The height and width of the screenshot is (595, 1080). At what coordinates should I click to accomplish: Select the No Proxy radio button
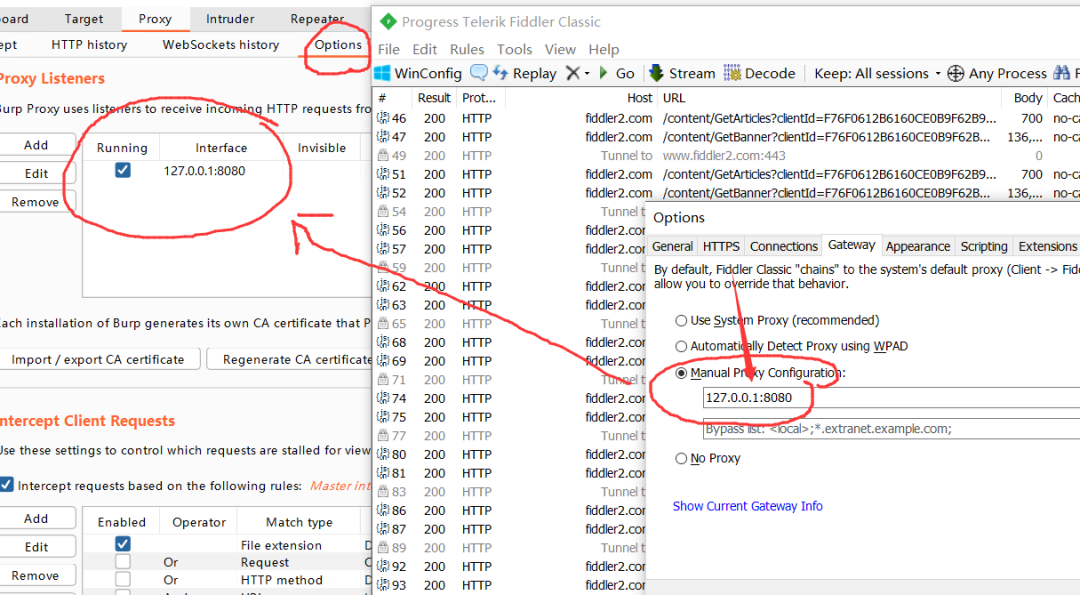pyautogui.click(x=681, y=458)
